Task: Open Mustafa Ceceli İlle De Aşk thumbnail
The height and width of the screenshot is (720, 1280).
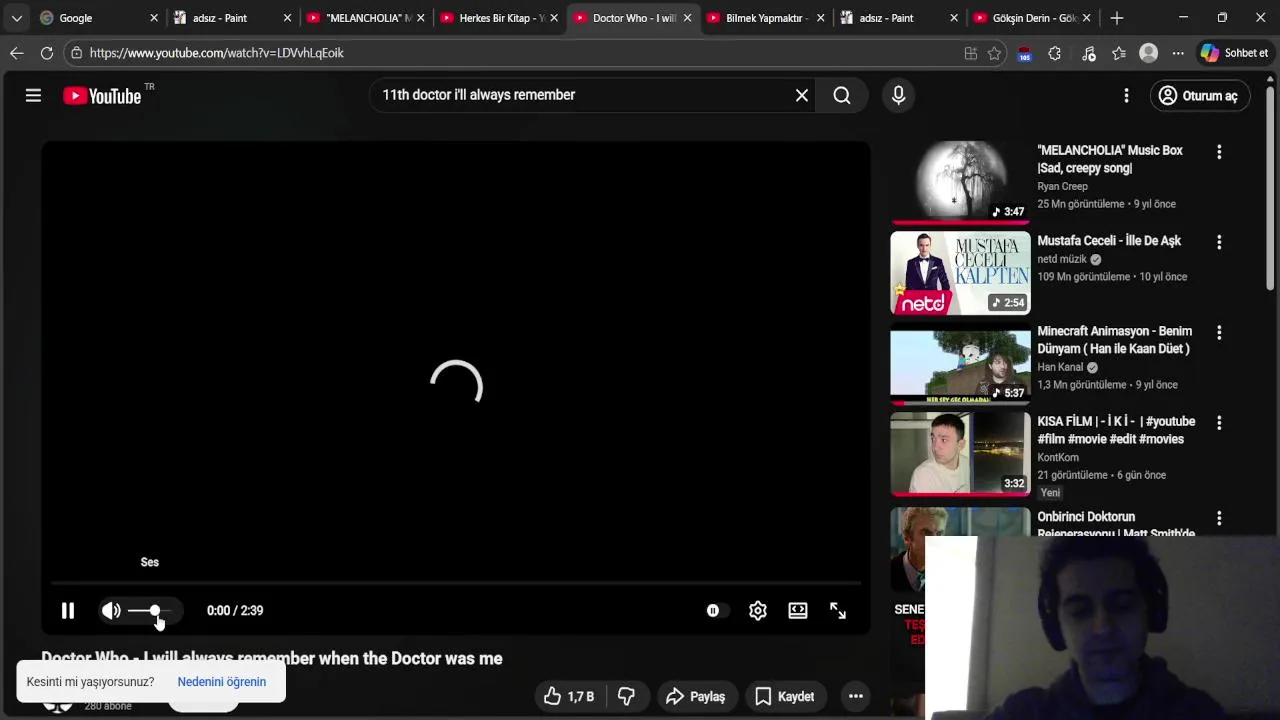Action: pos(960,273)
